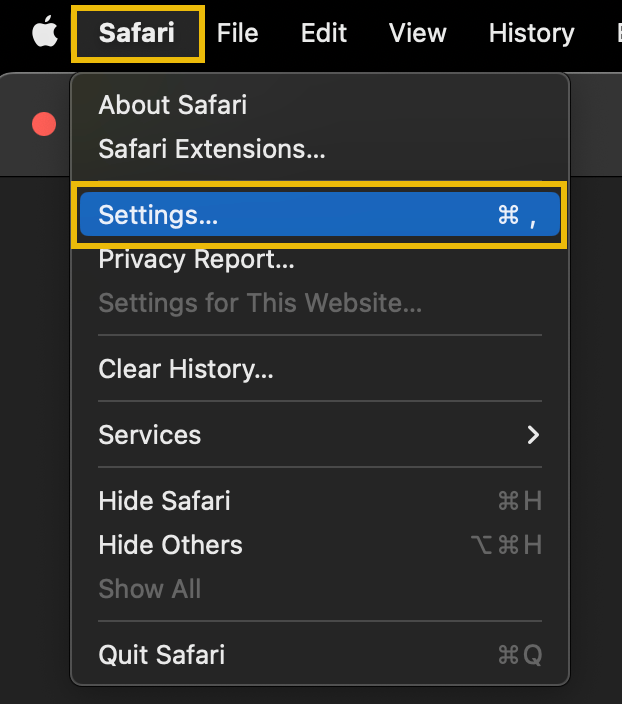Open the Apple logo menu
The width and height of the screenshot is (622, 704).
click(x=44, y=33)
